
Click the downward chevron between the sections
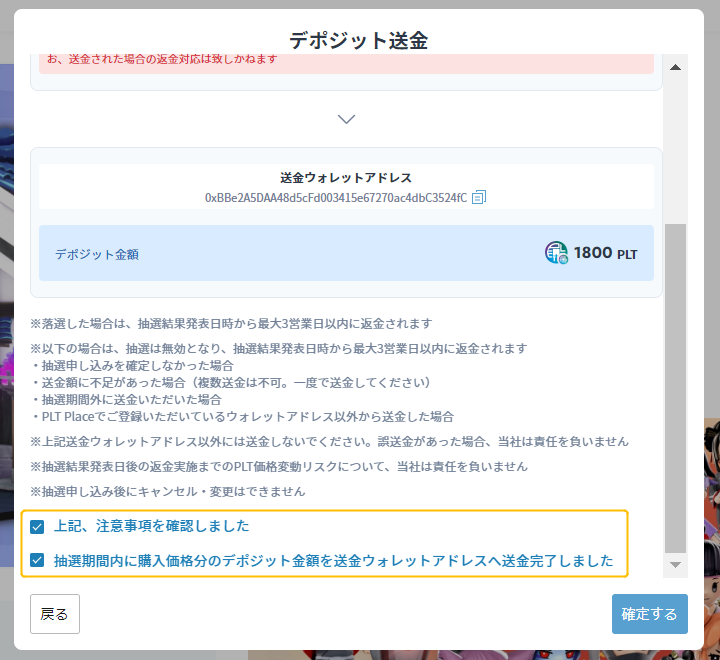pyautogui.click(x=346, y=119)
